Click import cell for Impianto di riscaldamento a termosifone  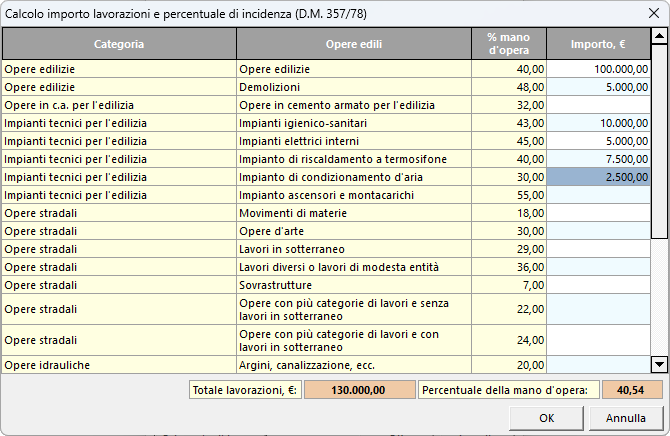598,159
